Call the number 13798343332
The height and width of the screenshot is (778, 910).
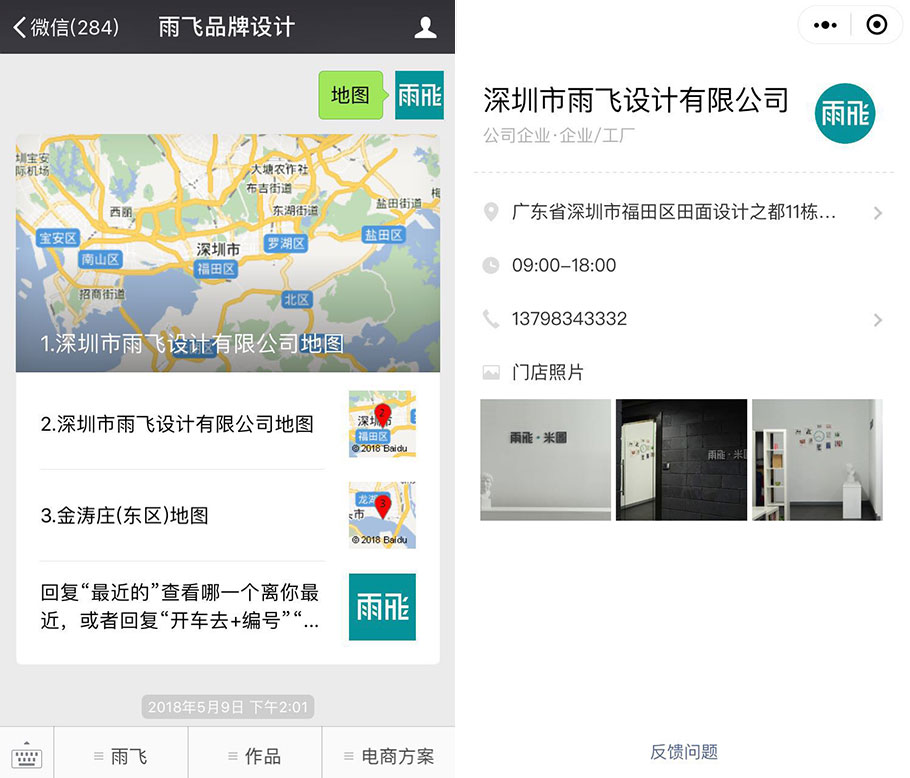pos(569,319)
